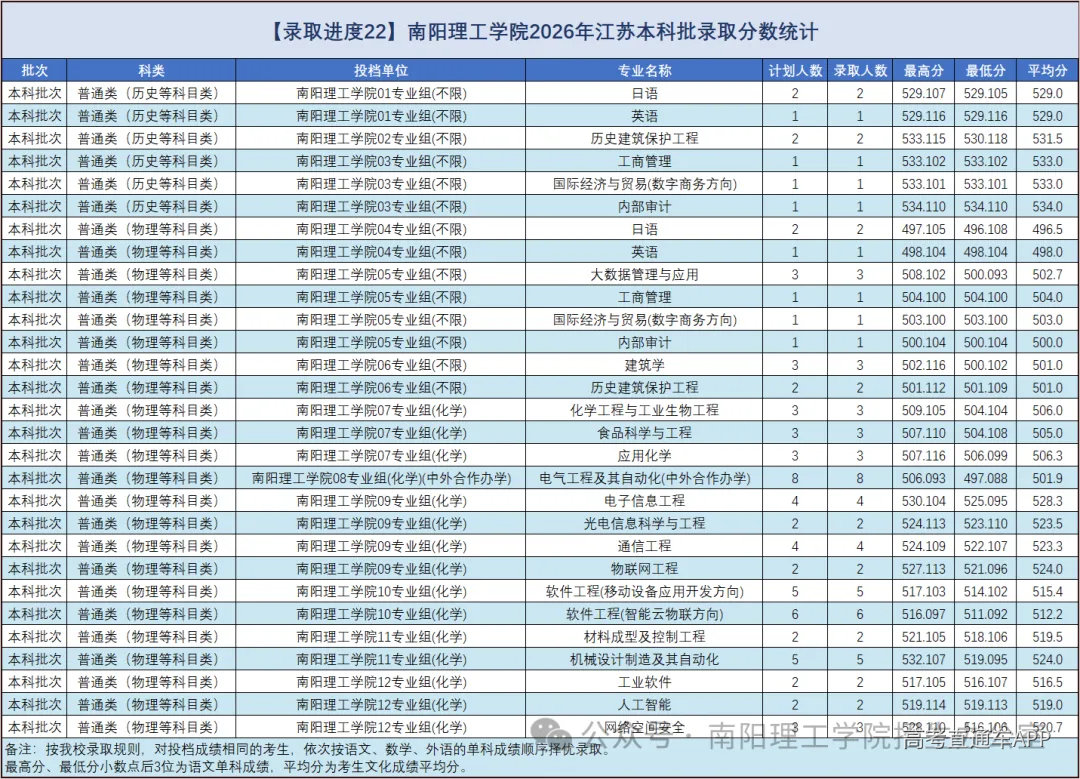1080x779 pixels.
Task: Click the major 材料成型及控制工程
Action: 644,636
